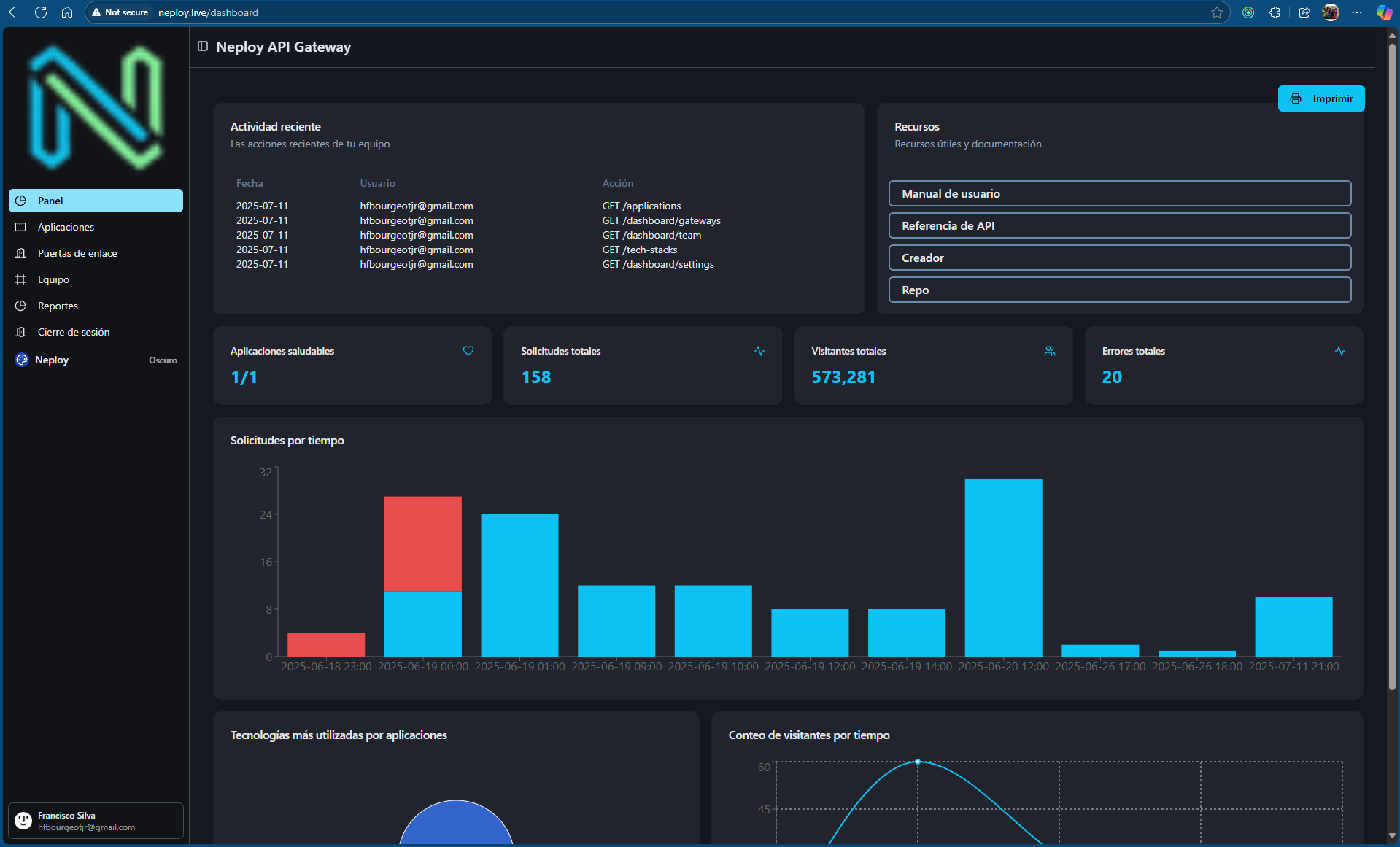The width and height of the screenshot is (1400, 847).
Task: Open the Equipo section
Action: point(96,279)
